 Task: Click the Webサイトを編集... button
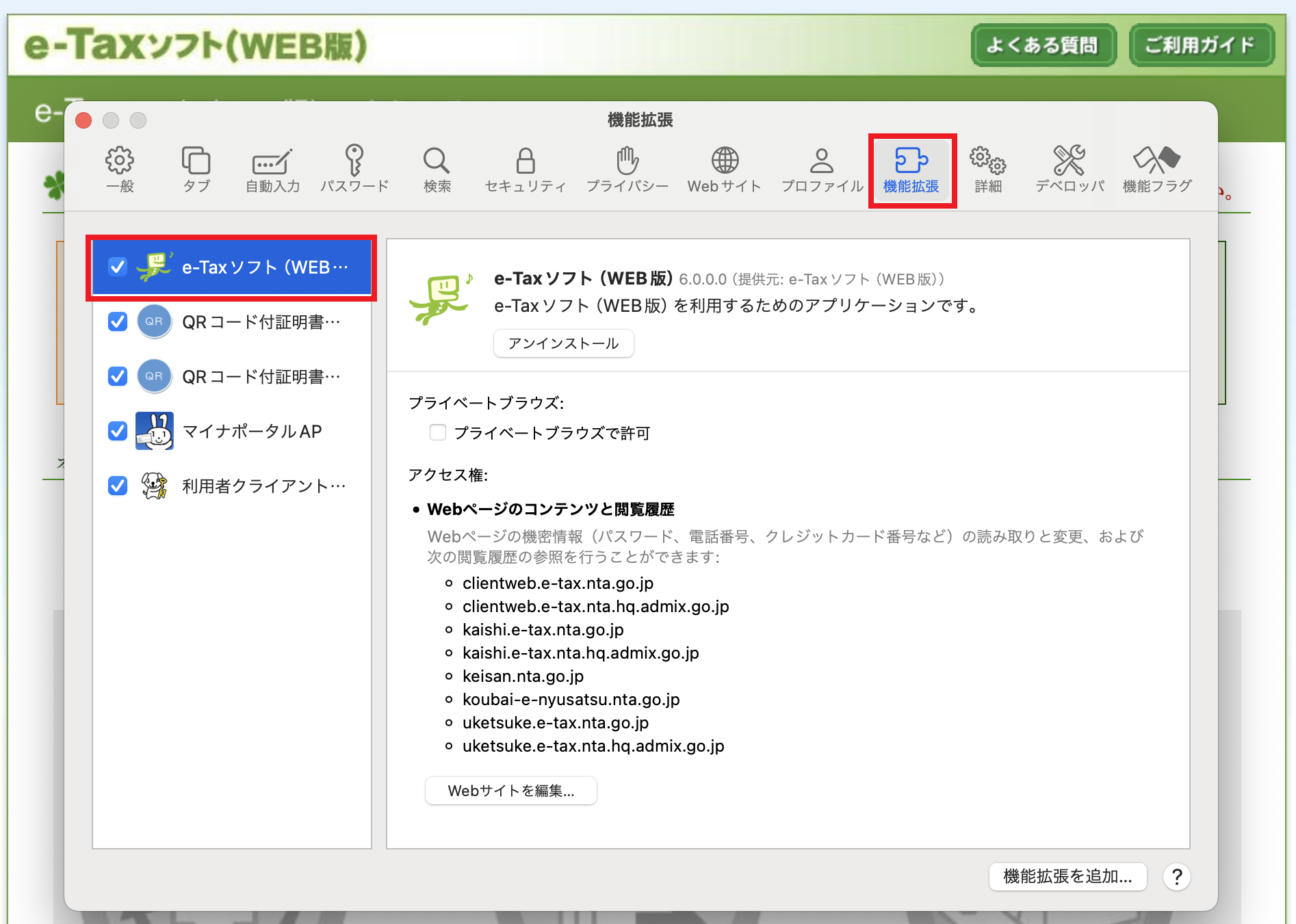[511, 791]
